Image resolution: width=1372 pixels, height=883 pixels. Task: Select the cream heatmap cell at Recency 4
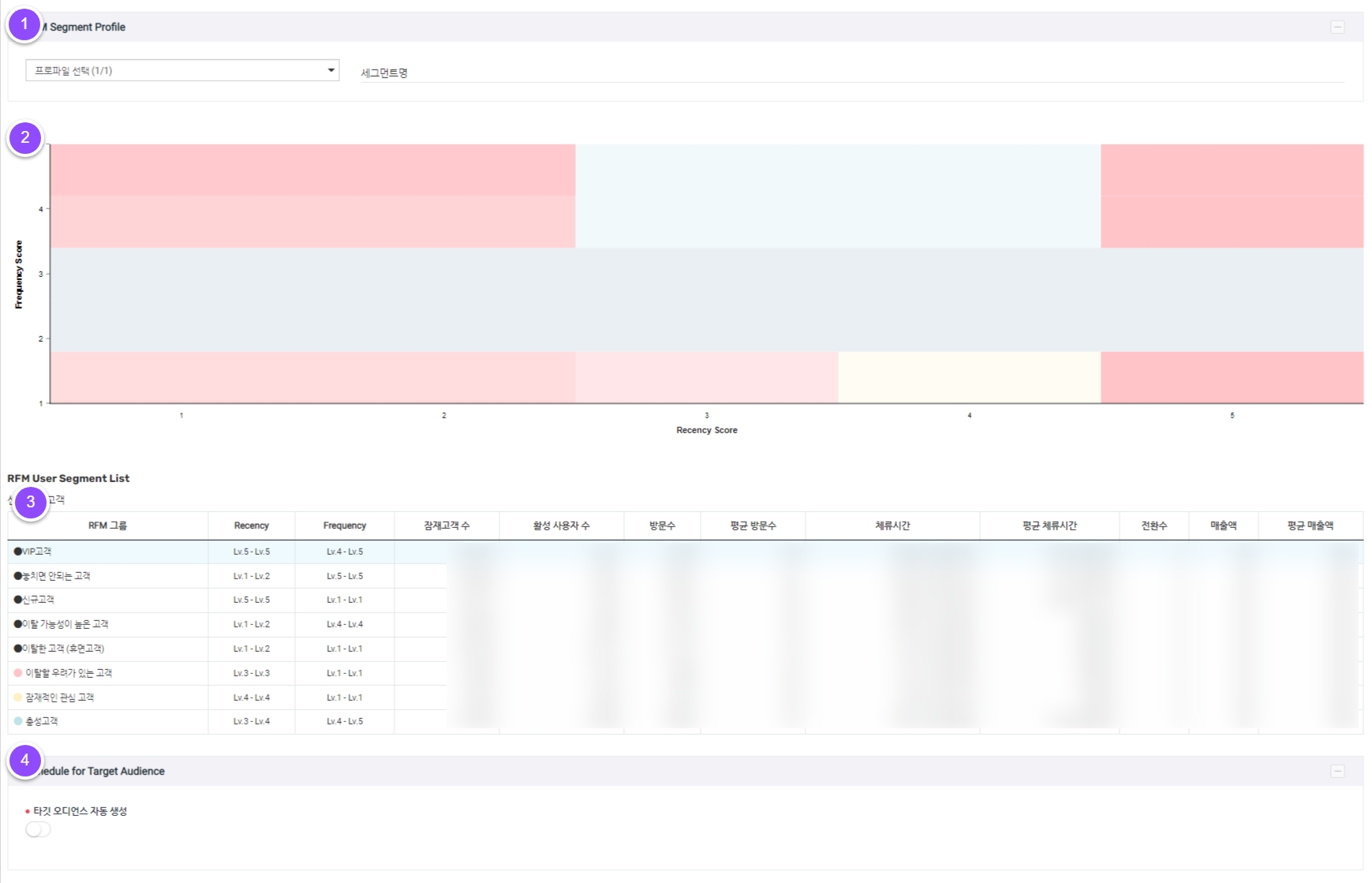point(969,377)
